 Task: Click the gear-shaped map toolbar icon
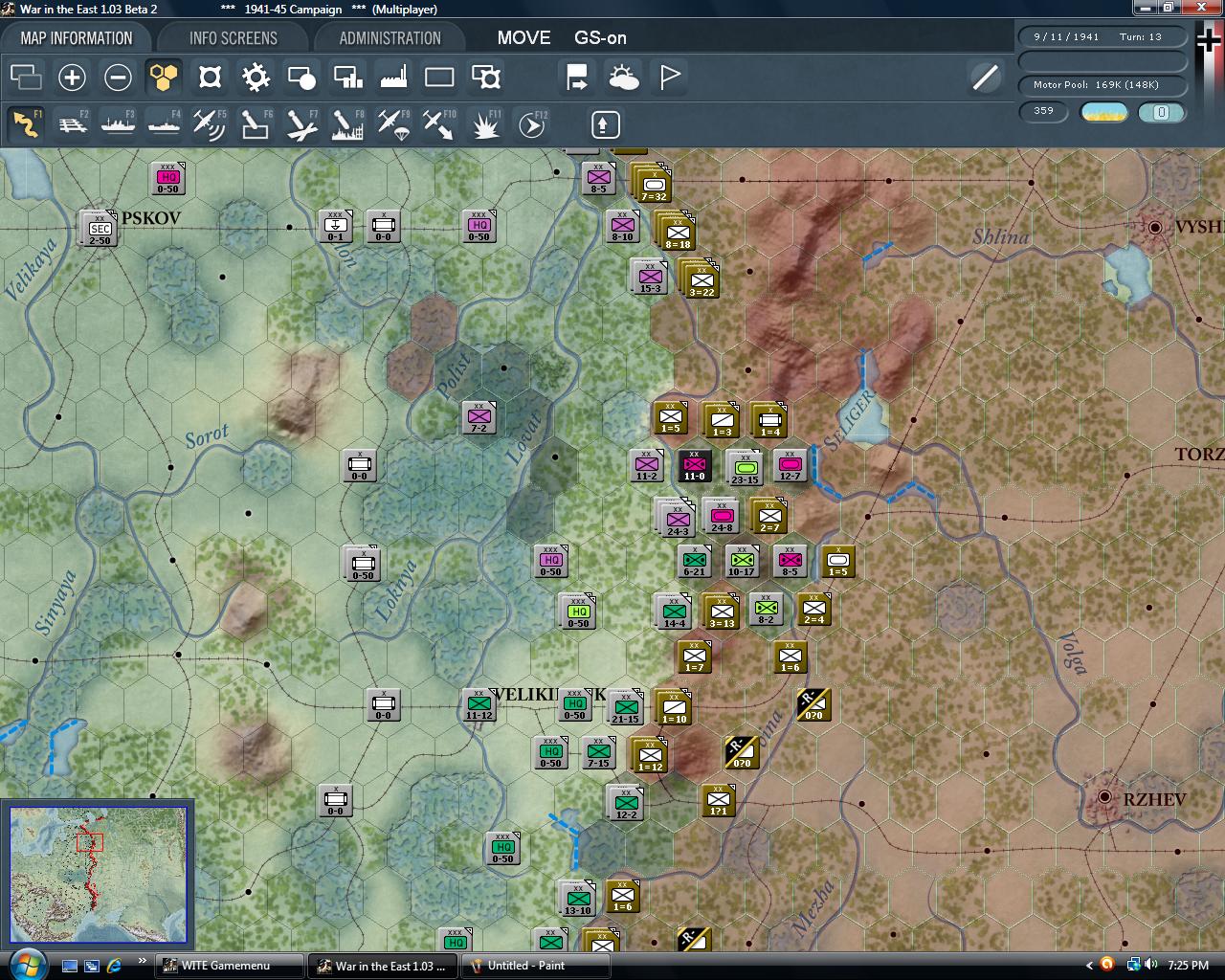256,78
